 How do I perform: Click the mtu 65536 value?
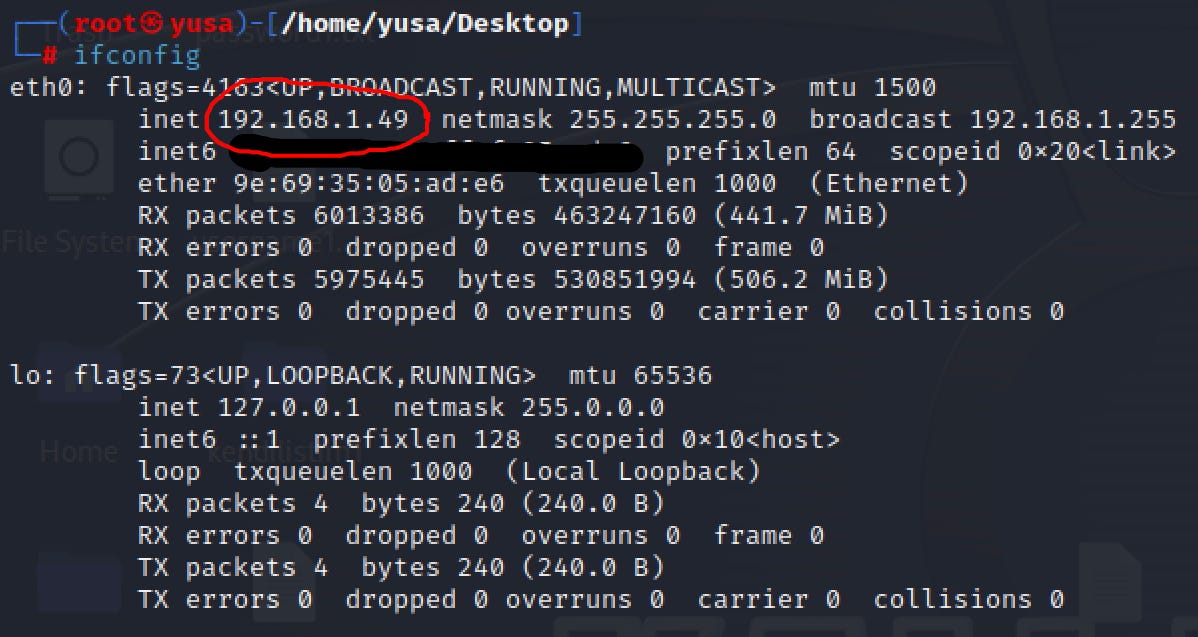point(640,375)
